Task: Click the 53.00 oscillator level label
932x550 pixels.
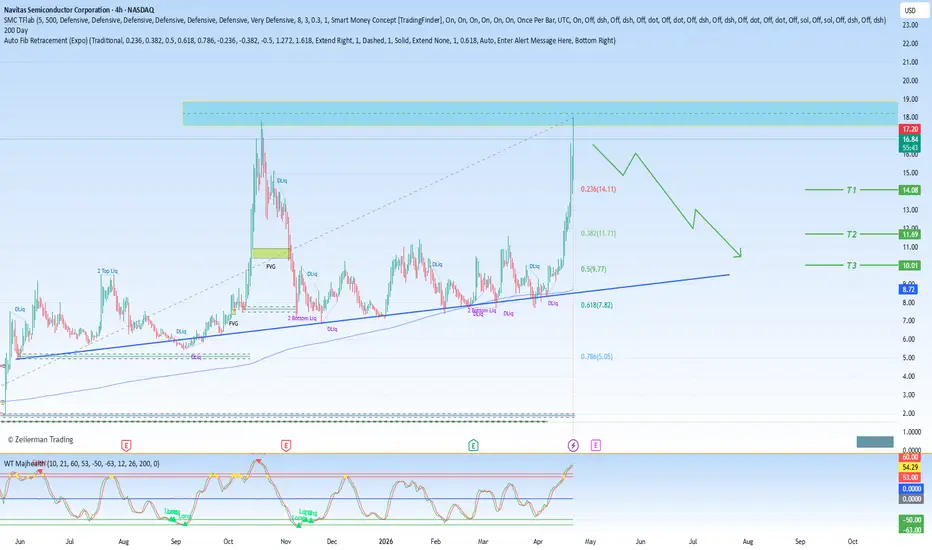Action: pos(910,477)
